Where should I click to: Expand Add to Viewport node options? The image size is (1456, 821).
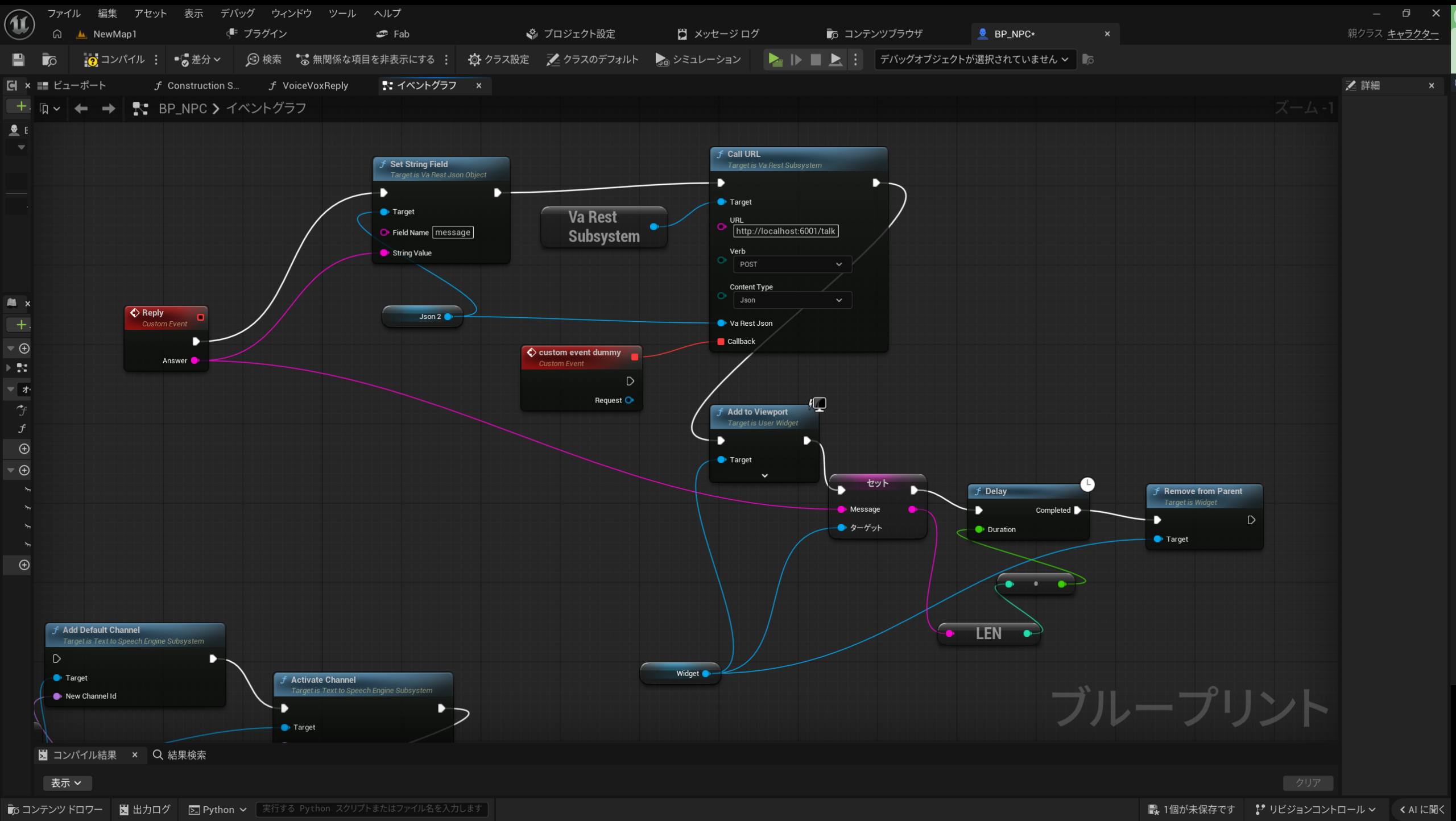point(764,475)
